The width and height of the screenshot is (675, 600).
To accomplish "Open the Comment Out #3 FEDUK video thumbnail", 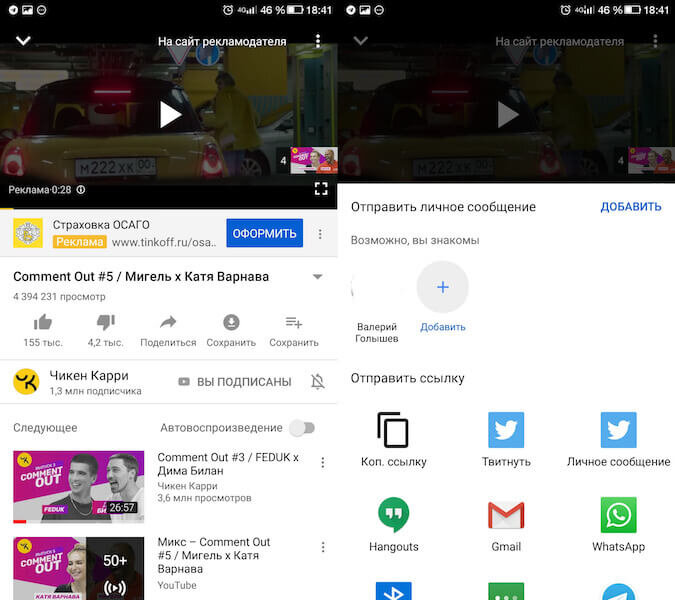I will [78, 487].
